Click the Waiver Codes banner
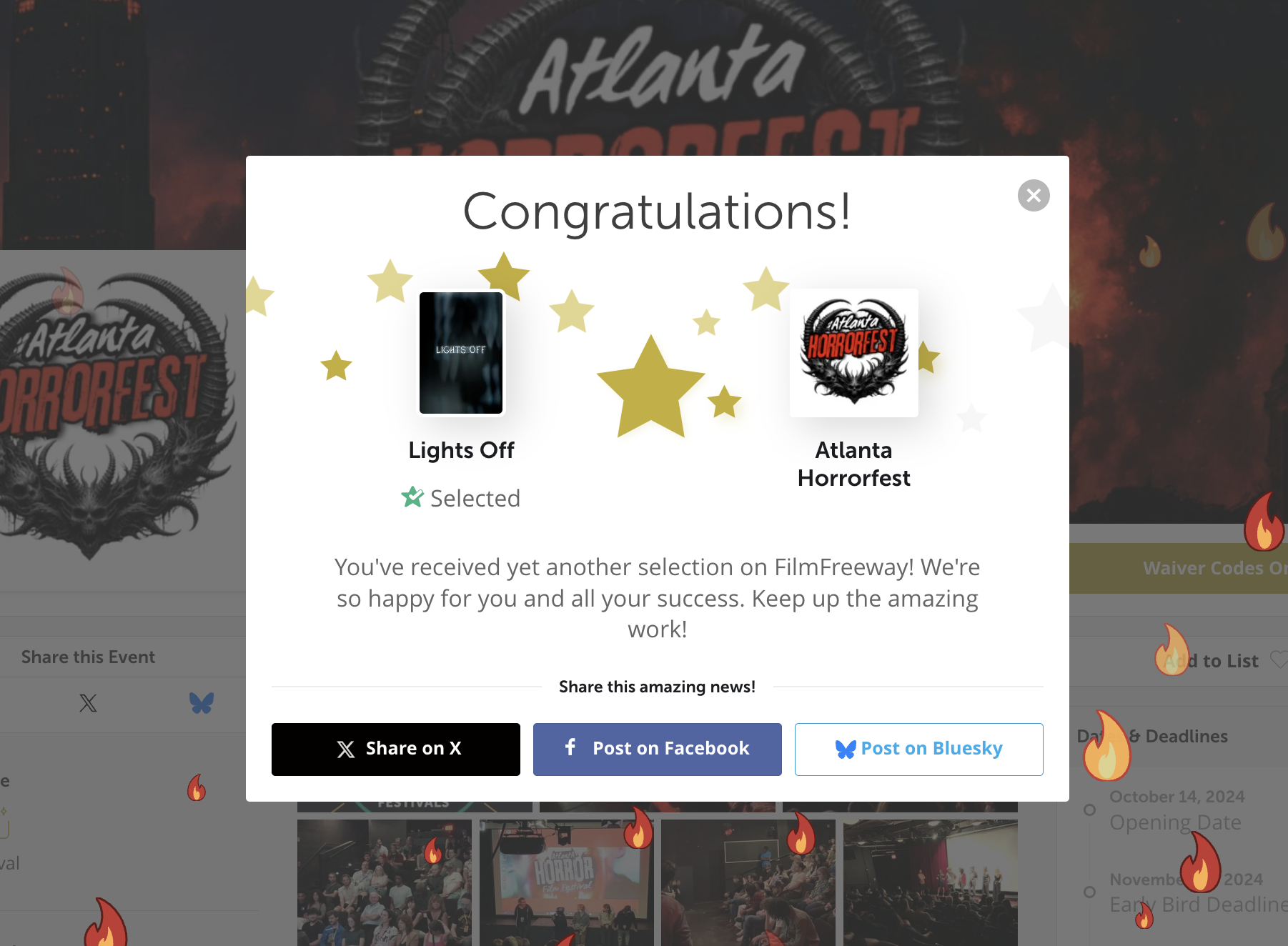This screenshot has height=946, width=1288. 1179,568
